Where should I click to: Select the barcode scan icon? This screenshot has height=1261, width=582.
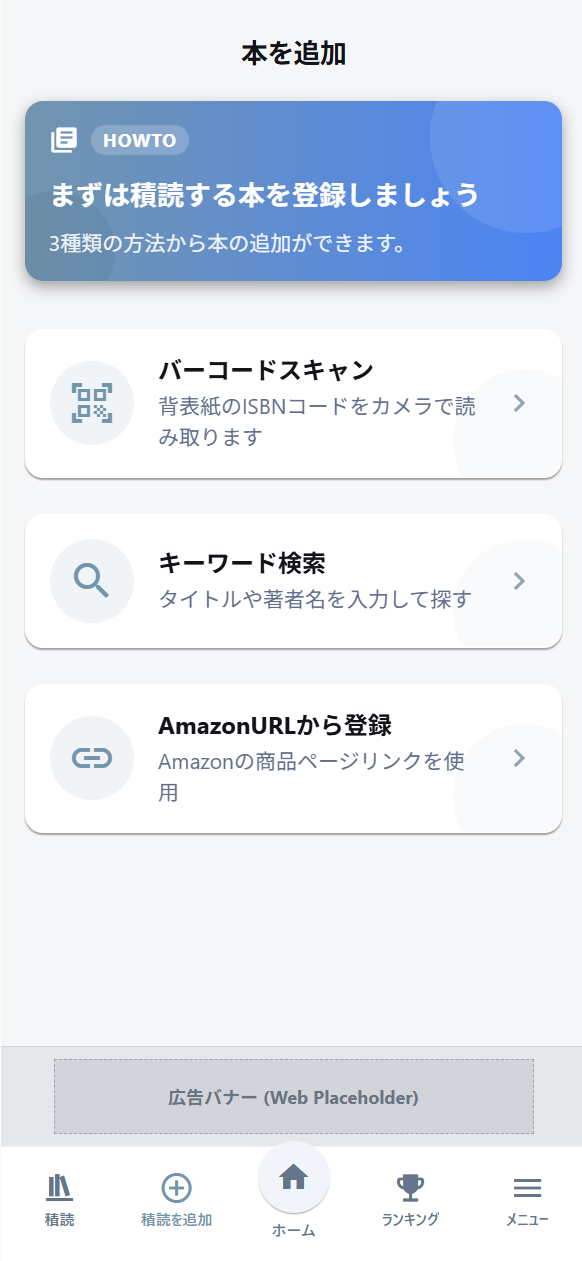pyautogui.click(x=92, y=403)
